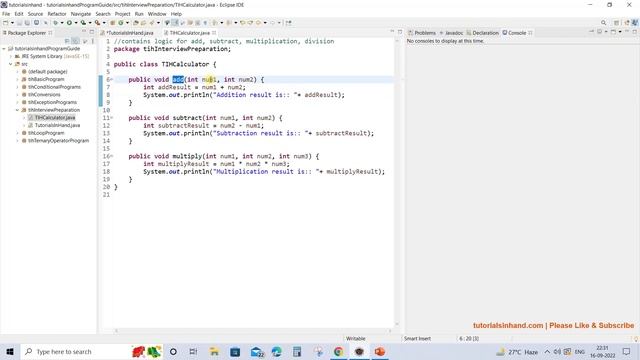The image size is (640, 360).
Task: Click the Save toolbar icon
Action: (x=19, y=23)
